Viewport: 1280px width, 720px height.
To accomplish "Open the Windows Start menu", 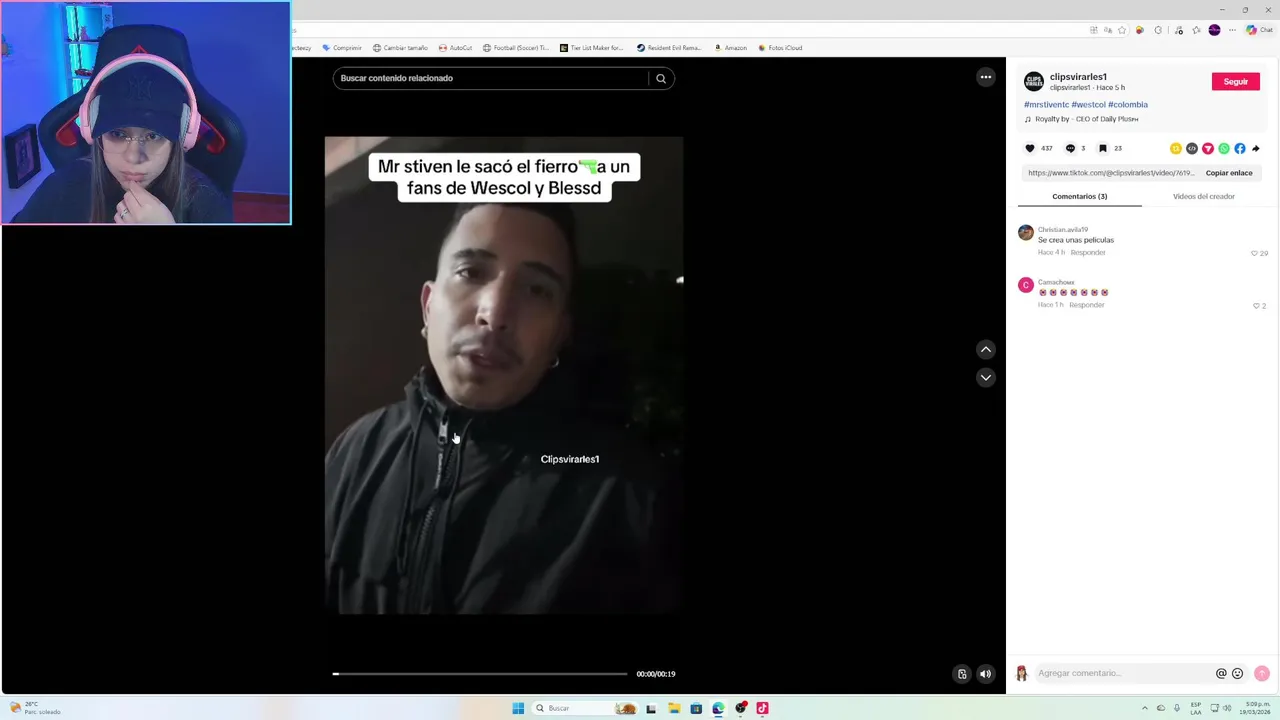I will tap(518, 708).
